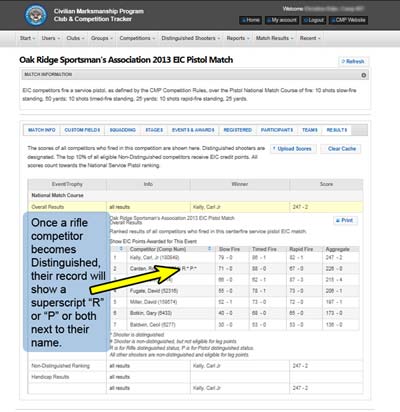This screenshot has height=412, width=400.
Task: Sort the Competitor column arrows
Action: coord(210,249)
